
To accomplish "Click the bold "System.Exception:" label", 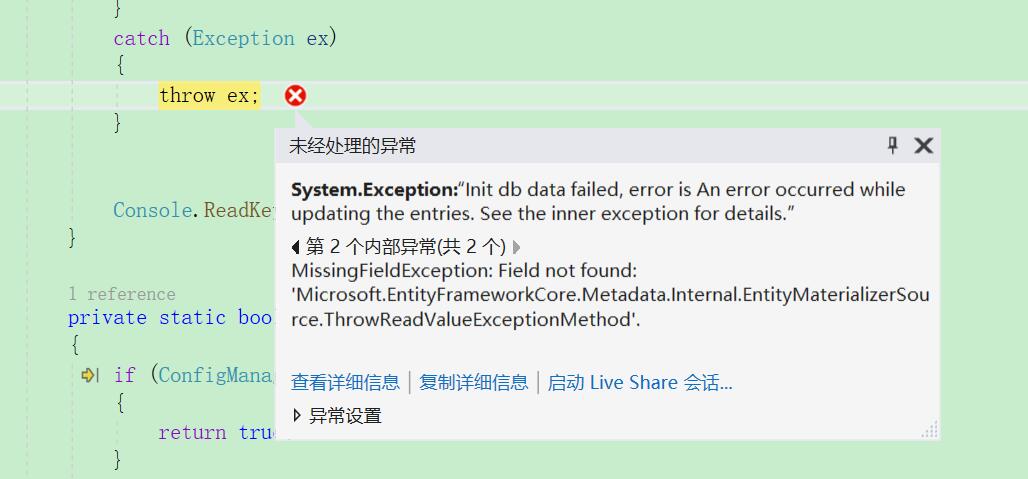I will click(x=373, y=190).
